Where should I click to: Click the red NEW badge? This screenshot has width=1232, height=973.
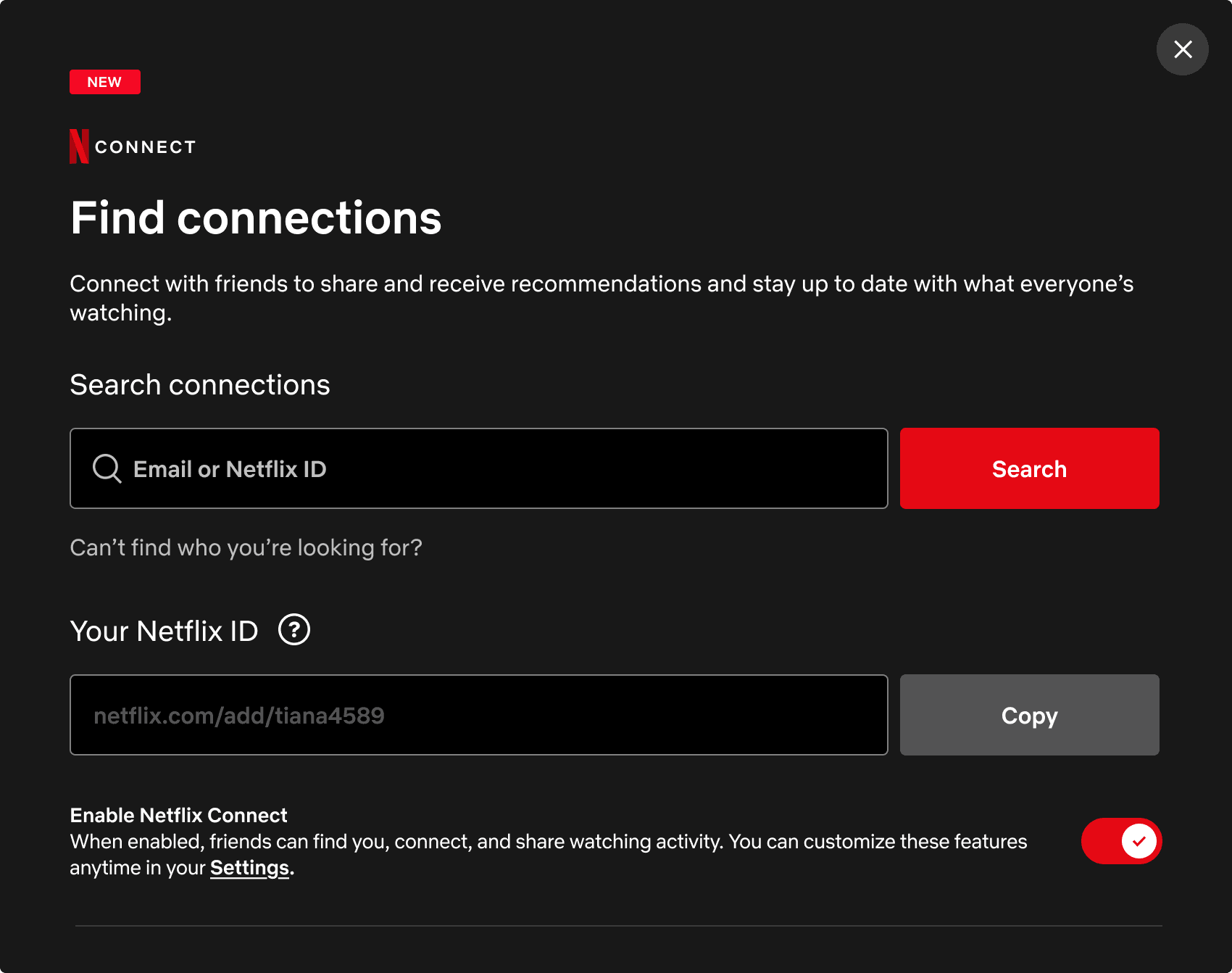(x=105, y=82)
